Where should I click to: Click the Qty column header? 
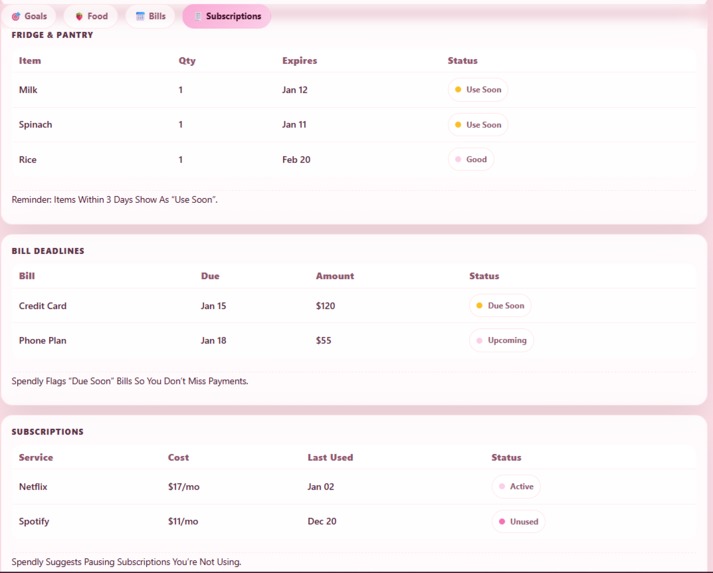187,61
